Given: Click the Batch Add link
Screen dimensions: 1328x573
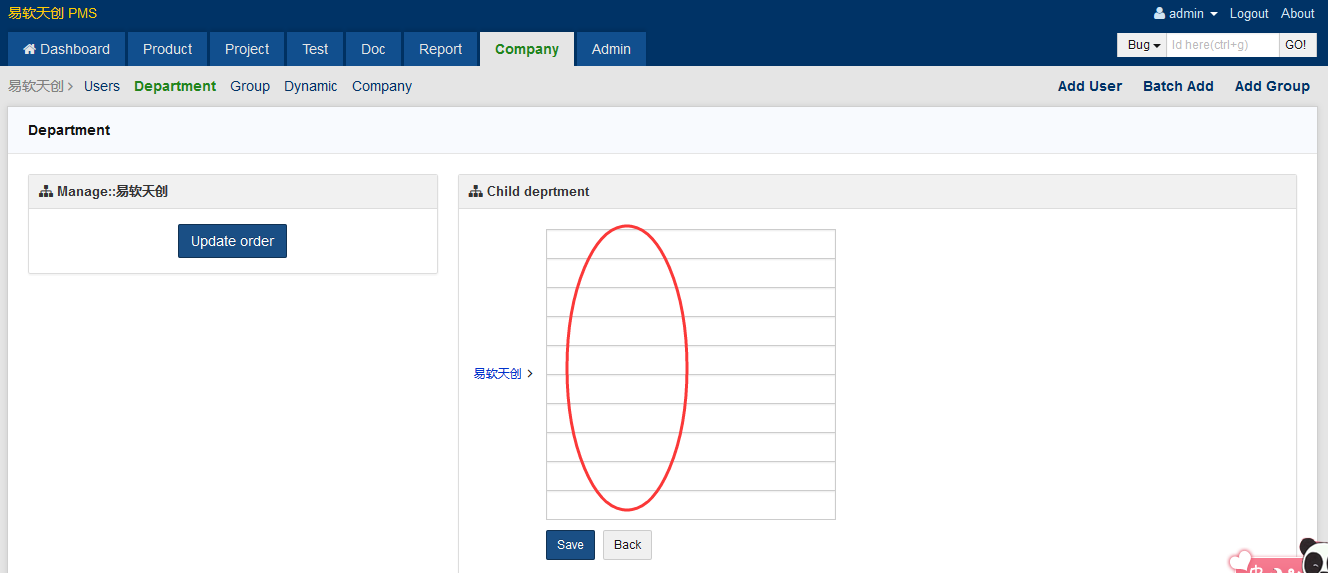Looking at the screenshot, I should point(1178,86).
